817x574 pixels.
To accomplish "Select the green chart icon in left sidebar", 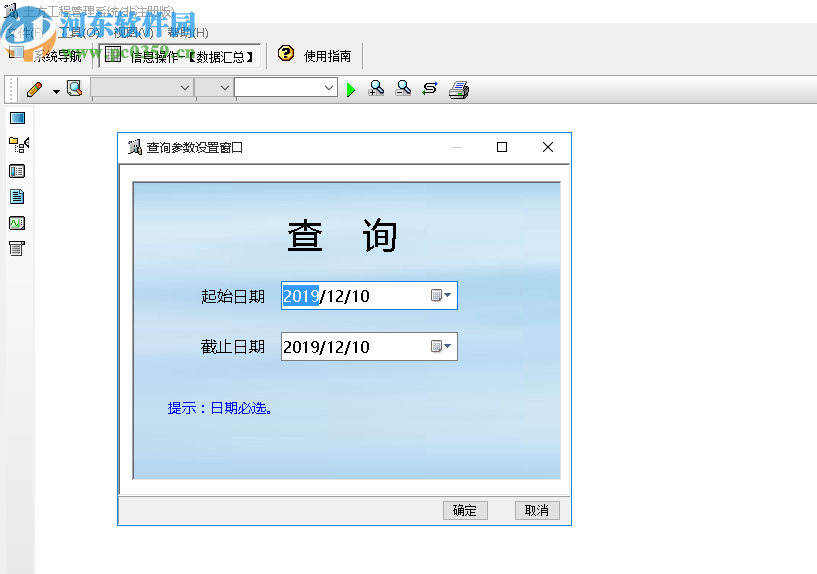I will 17,223.
